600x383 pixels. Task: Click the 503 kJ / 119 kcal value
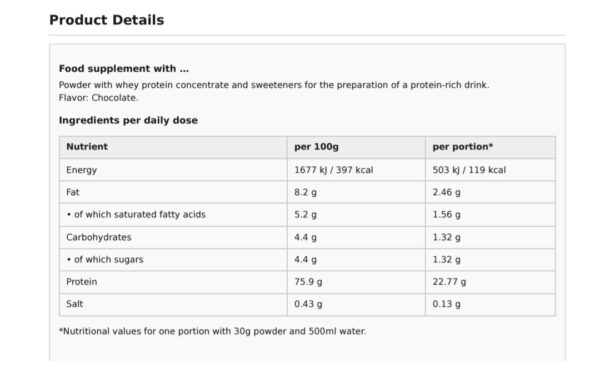[x=469, y=170]
